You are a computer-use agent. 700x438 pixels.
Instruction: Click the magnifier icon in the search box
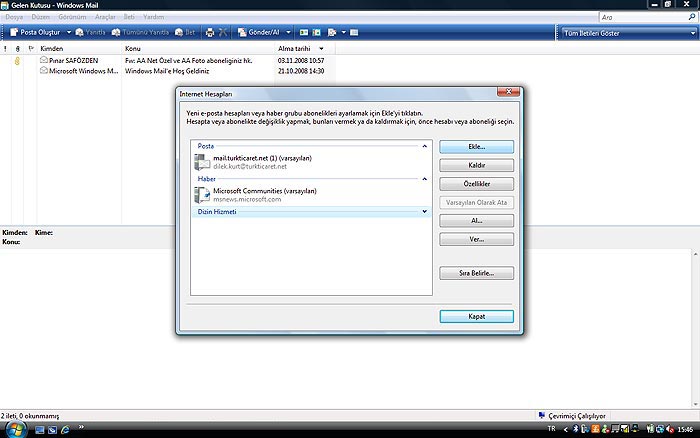click(692, 17)
